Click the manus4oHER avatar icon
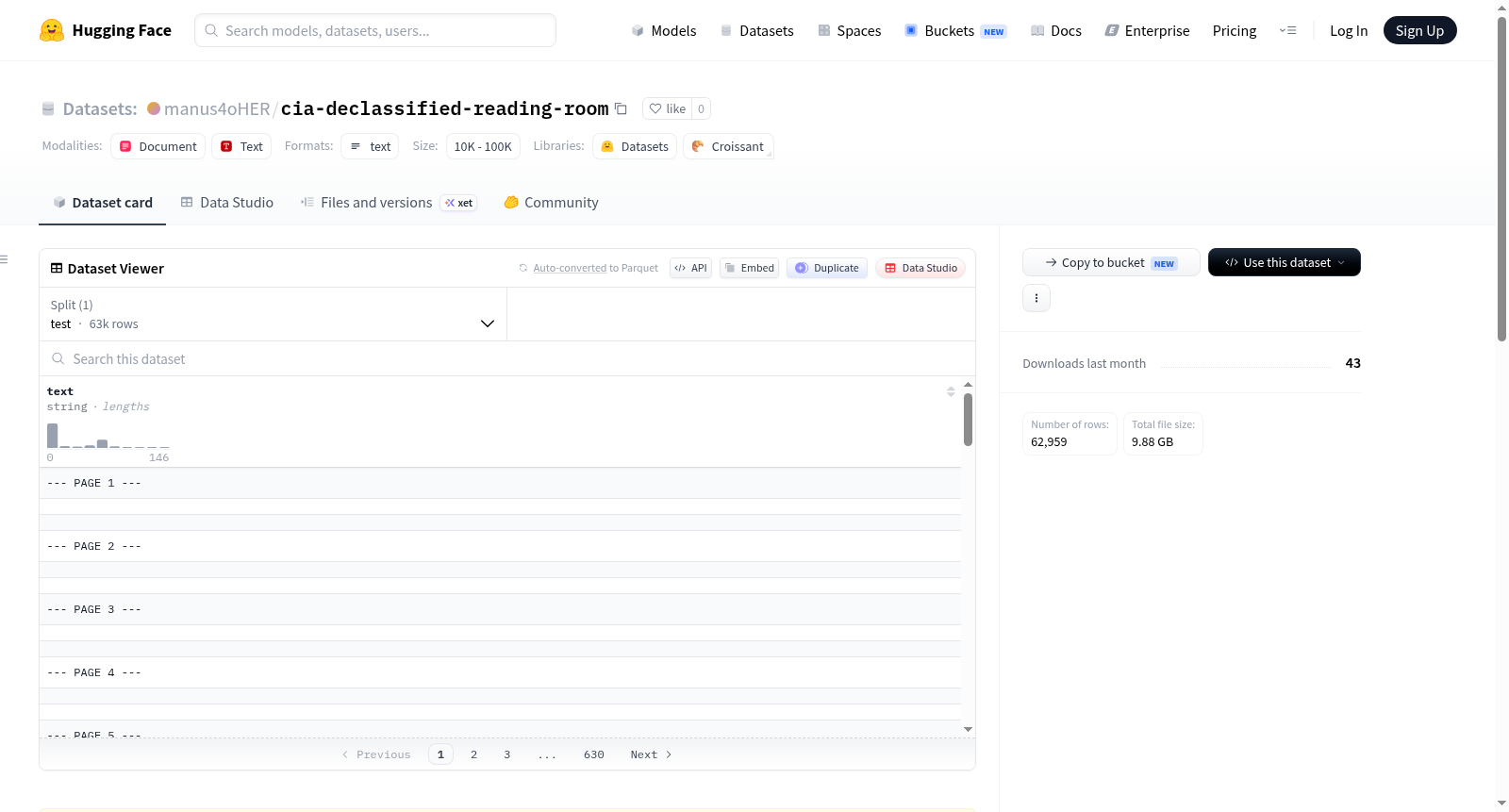 (154, 108)
